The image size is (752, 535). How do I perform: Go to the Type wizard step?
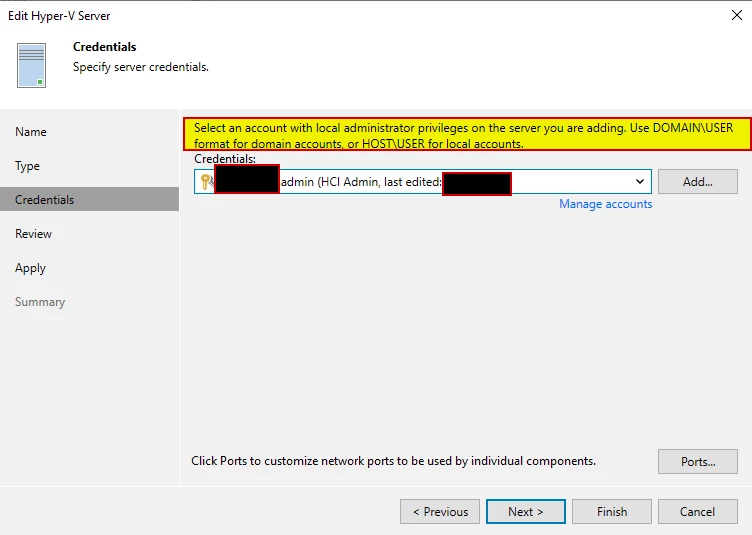[x=27, y=166]
